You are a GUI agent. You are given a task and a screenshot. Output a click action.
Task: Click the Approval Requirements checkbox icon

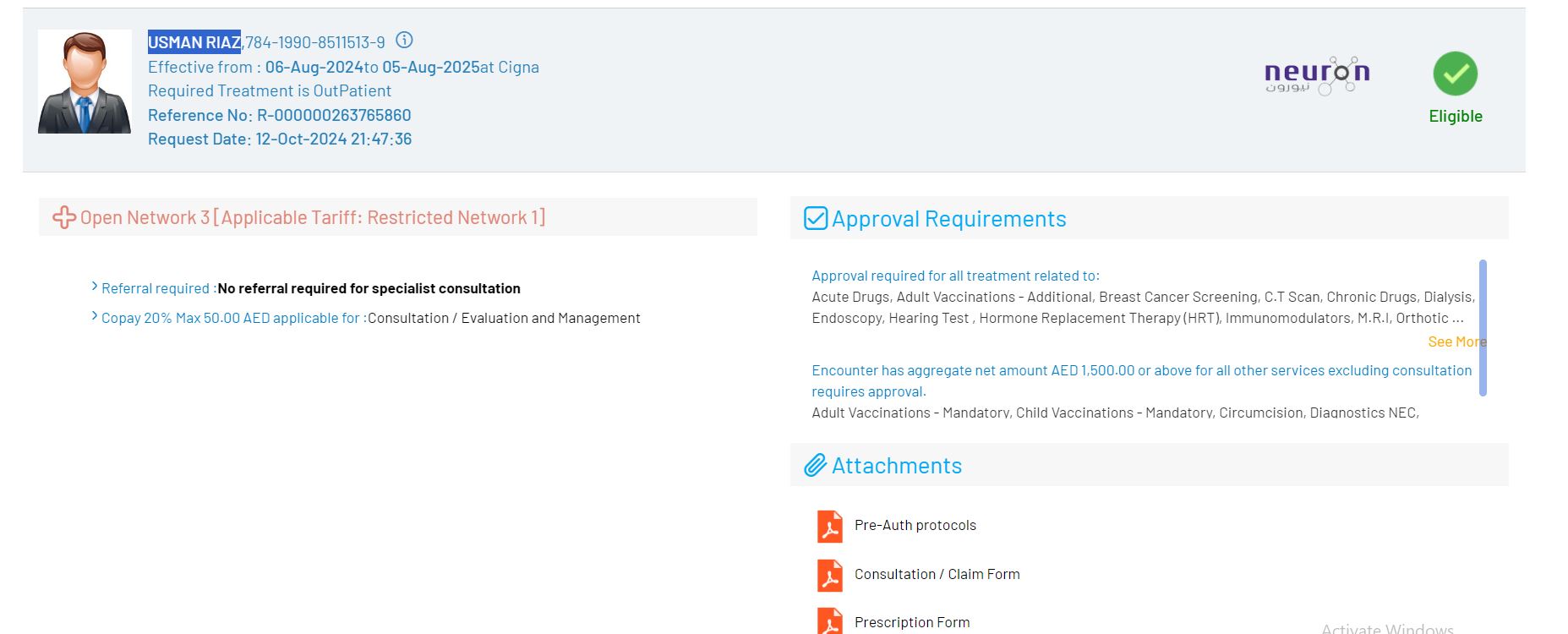(815, 219)
